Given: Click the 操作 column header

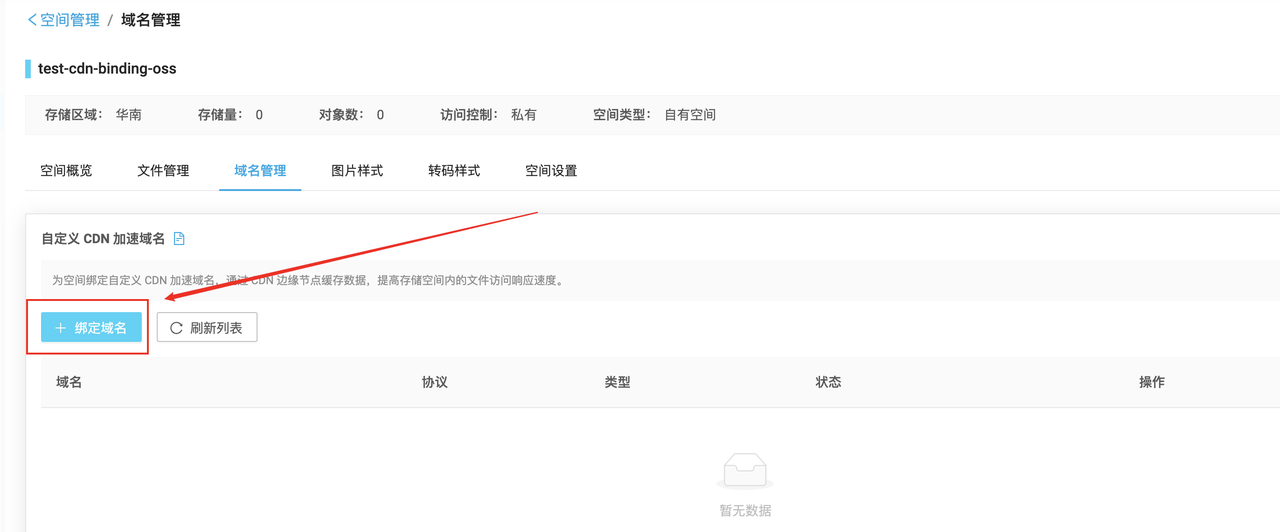Looking at the screenshot, I should tap(1152, 383).
